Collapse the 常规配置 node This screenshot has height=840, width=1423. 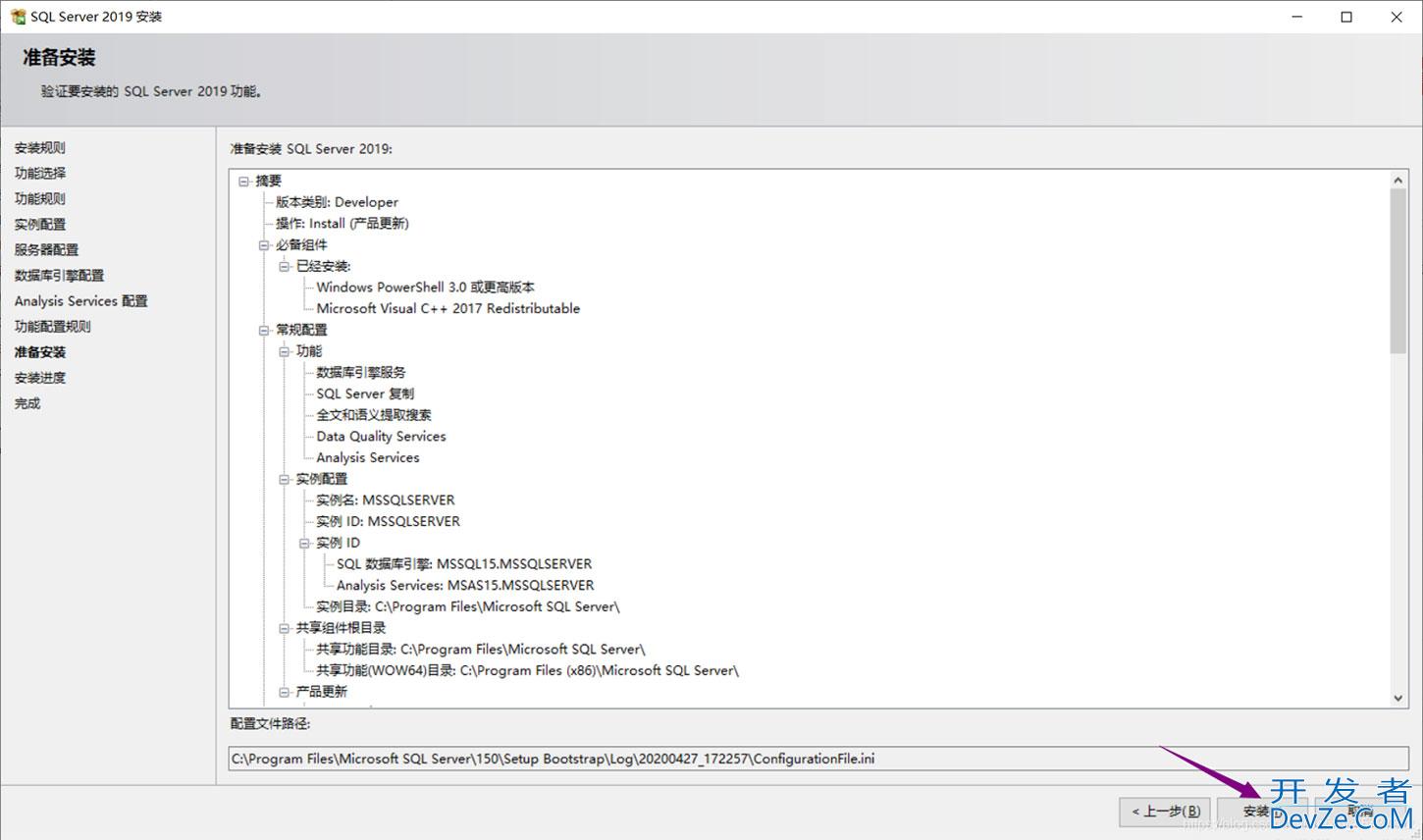264,330
